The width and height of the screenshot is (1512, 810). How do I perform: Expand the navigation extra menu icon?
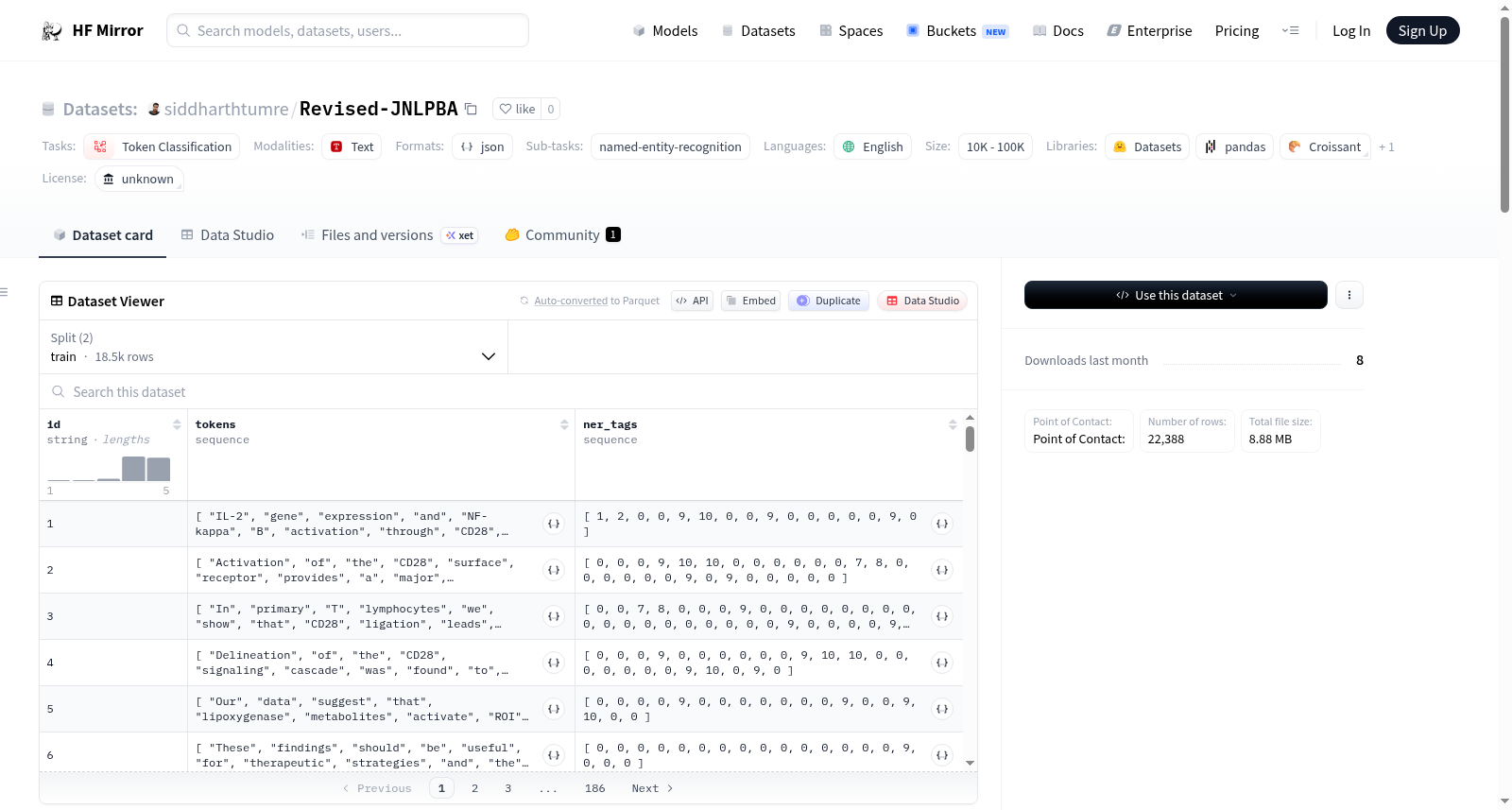pos(1290,30)
